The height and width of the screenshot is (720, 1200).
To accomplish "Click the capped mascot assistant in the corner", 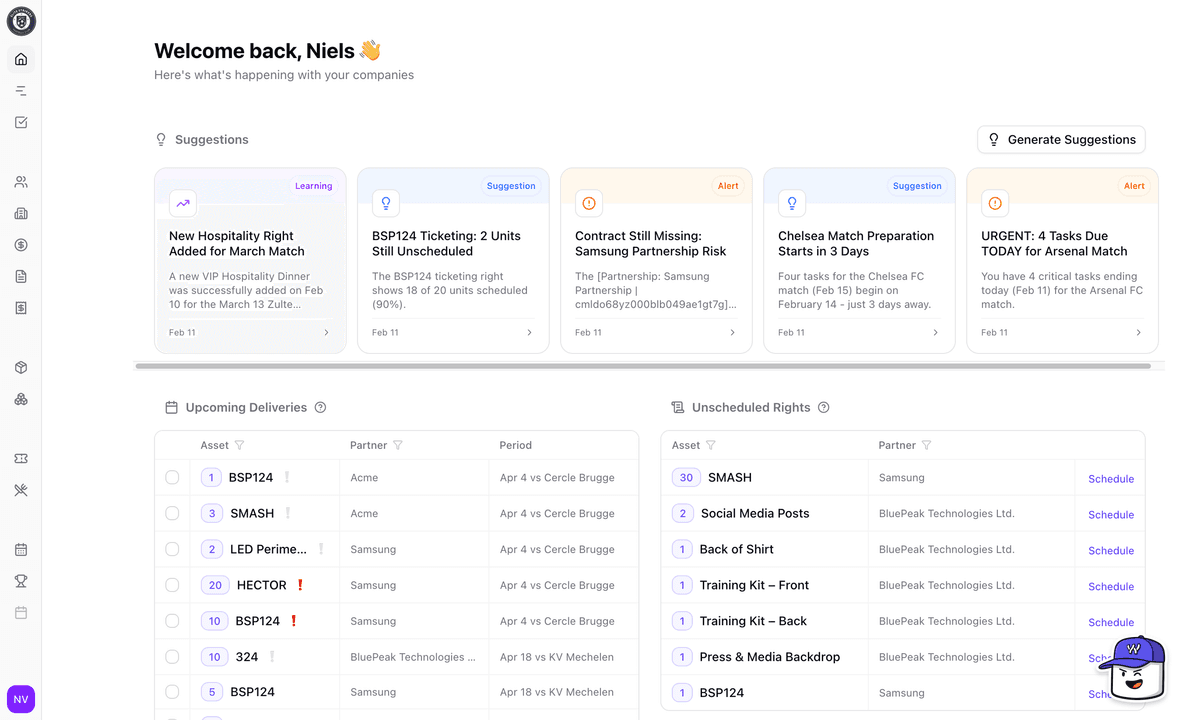I will [x=1133, y=668].
